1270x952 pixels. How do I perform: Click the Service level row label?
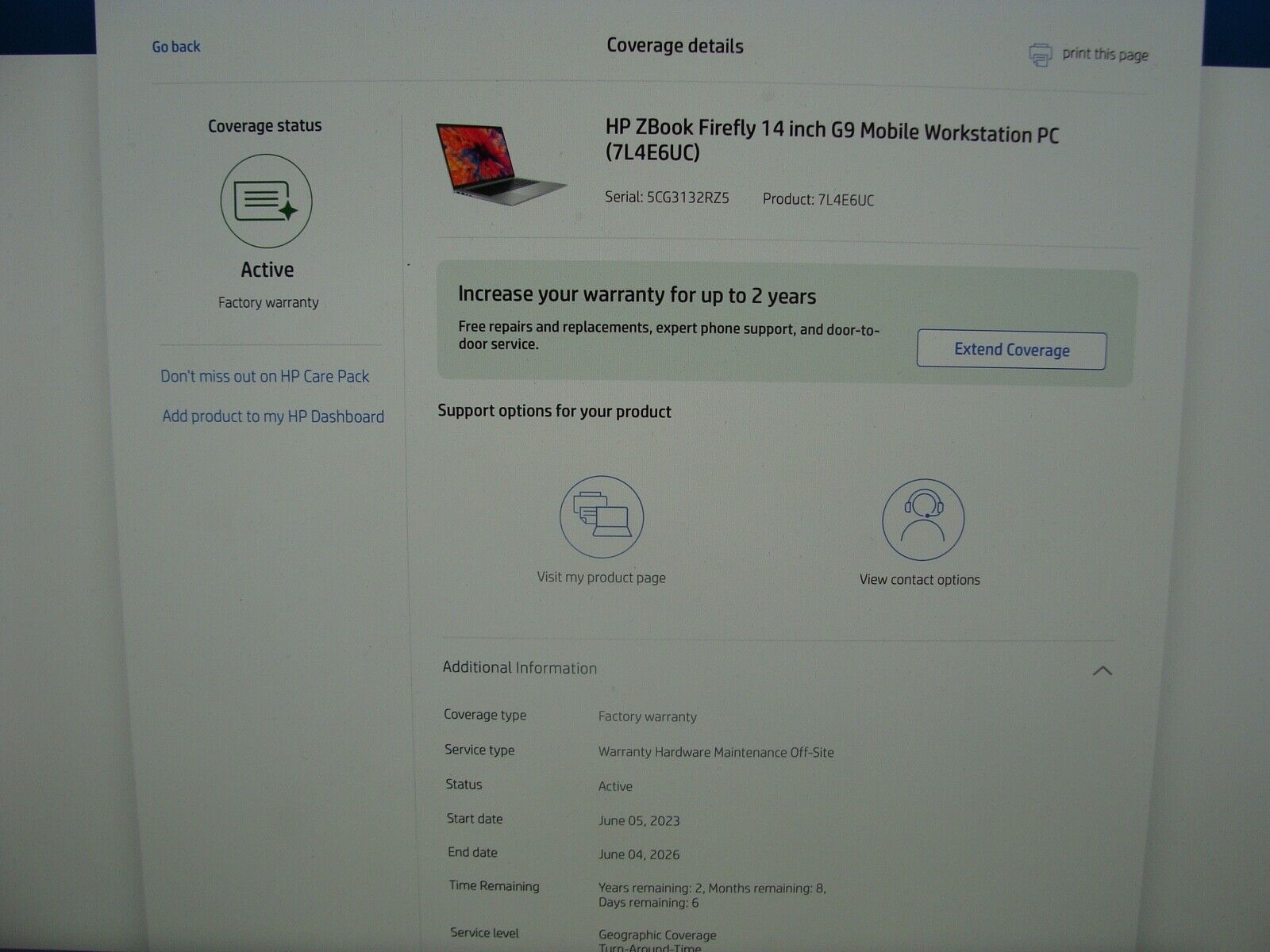click(x=484, y=933)
